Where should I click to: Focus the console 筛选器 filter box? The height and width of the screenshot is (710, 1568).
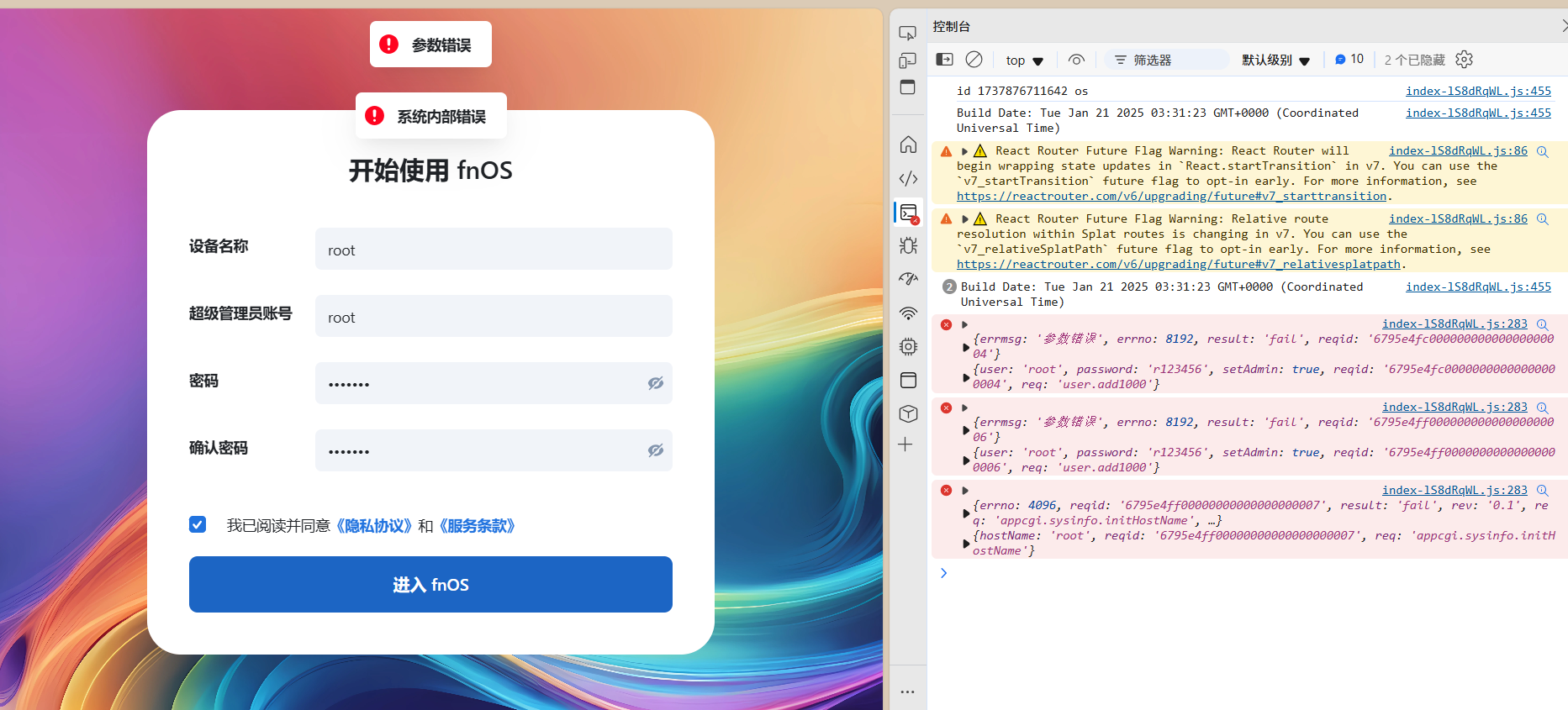click(x=1167, y=60)
